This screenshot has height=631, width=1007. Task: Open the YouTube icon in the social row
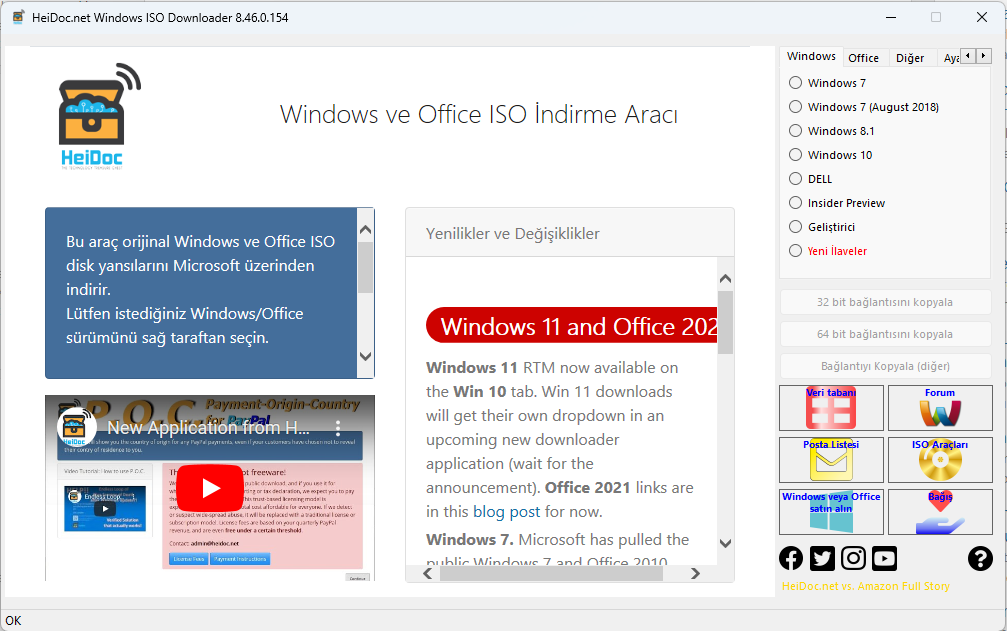884,558
